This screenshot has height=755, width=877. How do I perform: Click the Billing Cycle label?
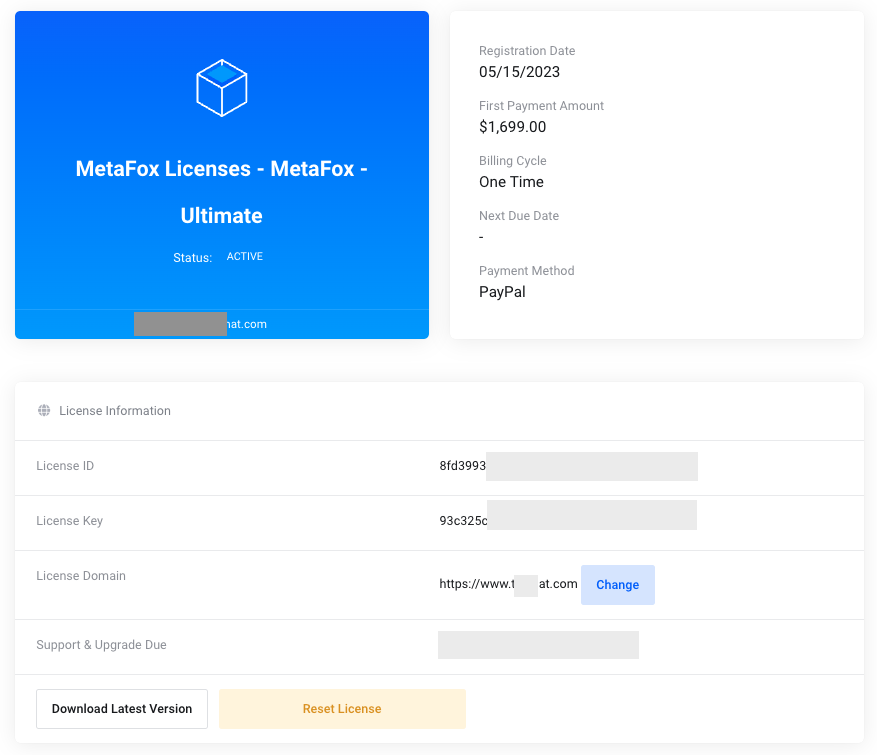(512, 161)
